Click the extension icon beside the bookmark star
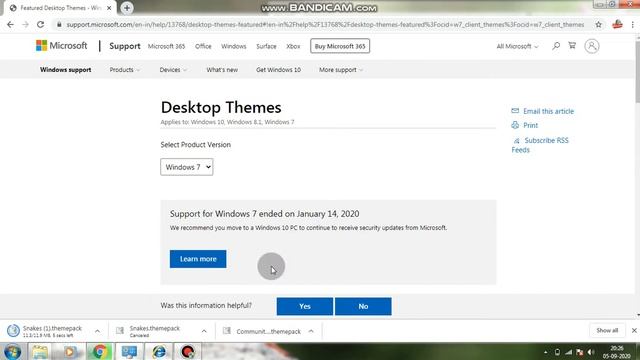Viewport: 640px width, 360px height. [617, 24]
